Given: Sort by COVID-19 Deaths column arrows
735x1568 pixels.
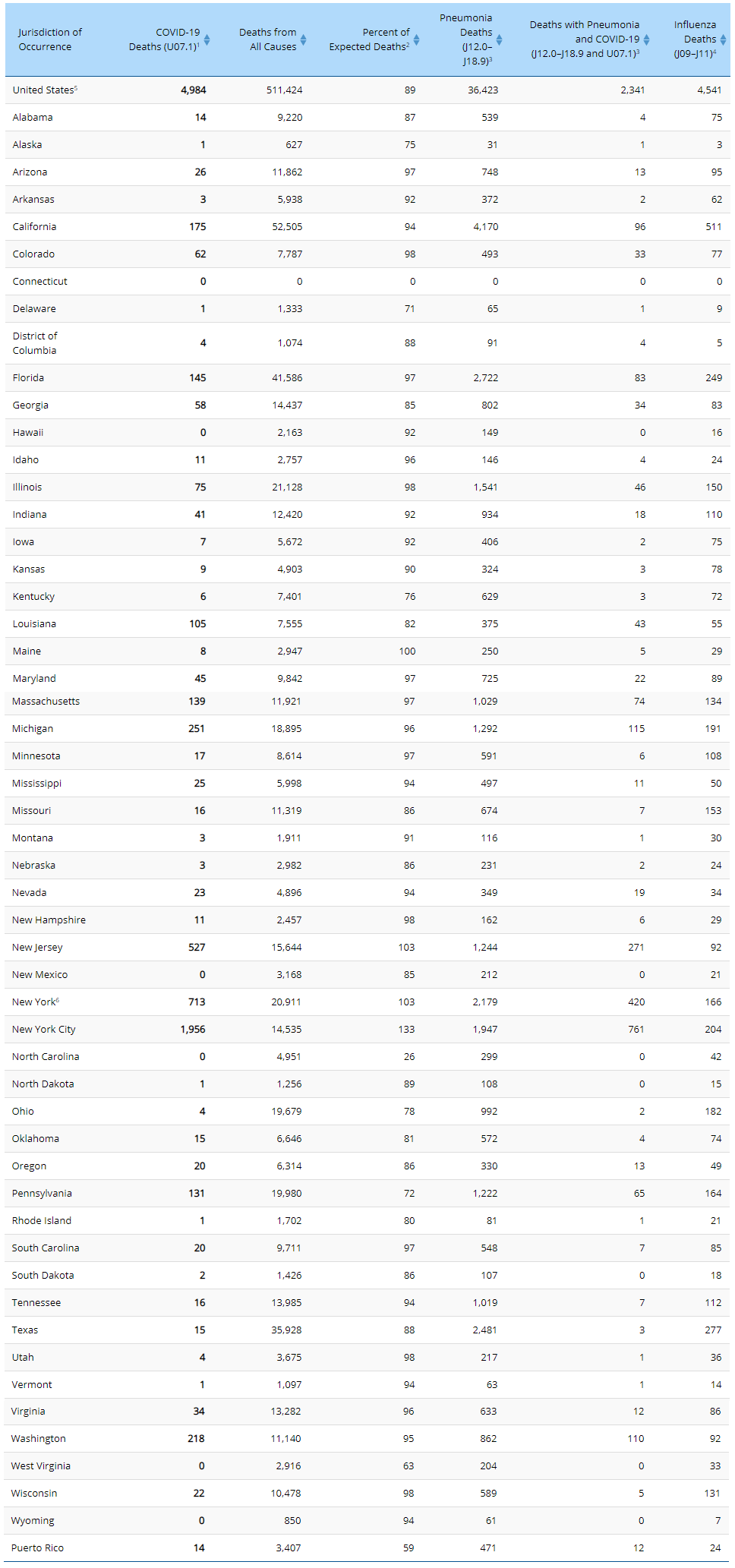Looking at the screenshot, I should coord(207,39).
